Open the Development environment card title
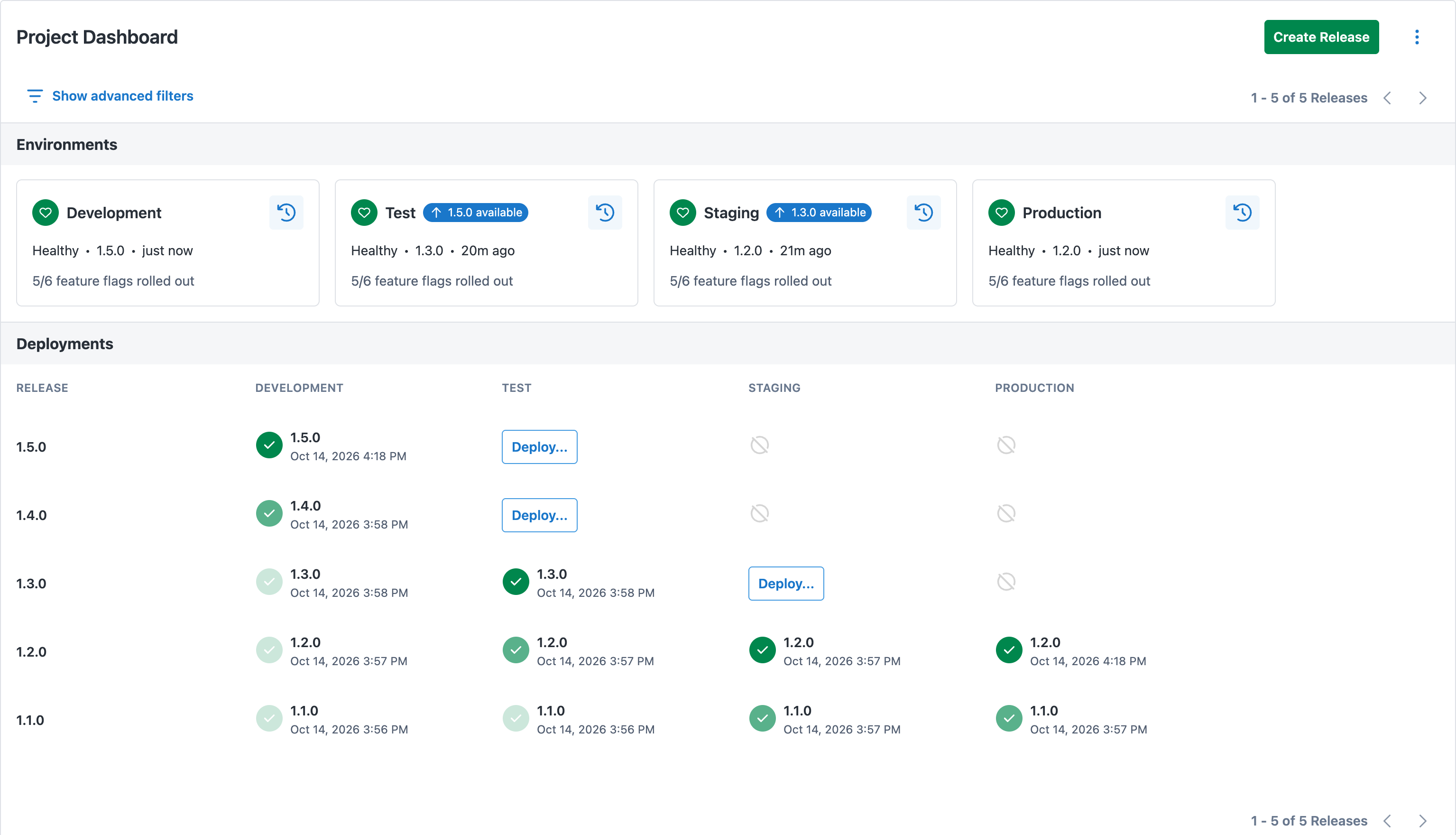The height and width of the screenshot is (835, 1456). (x=114, y=213)
